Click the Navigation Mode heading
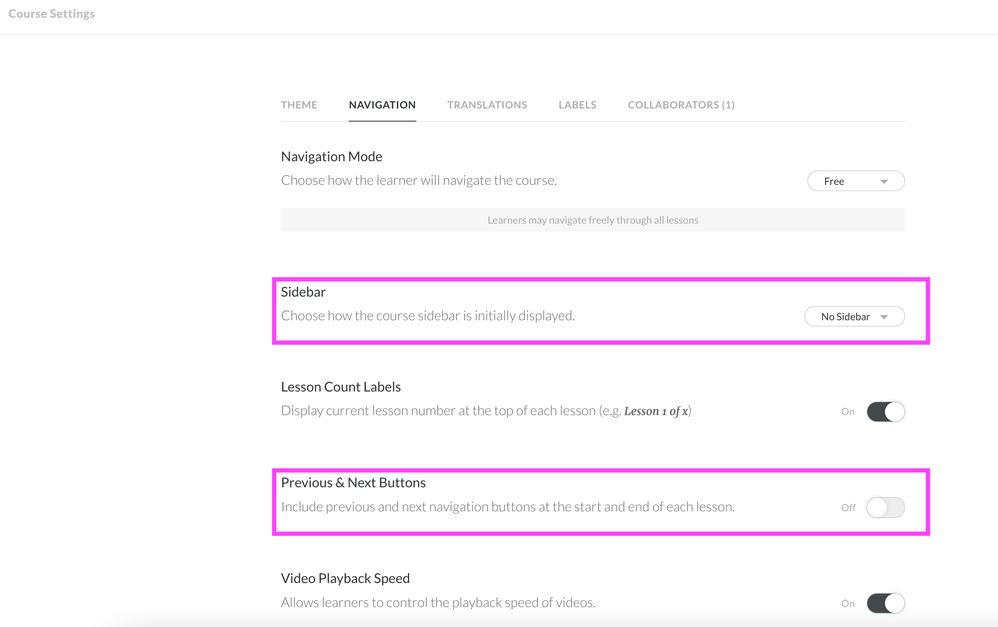 331,157
